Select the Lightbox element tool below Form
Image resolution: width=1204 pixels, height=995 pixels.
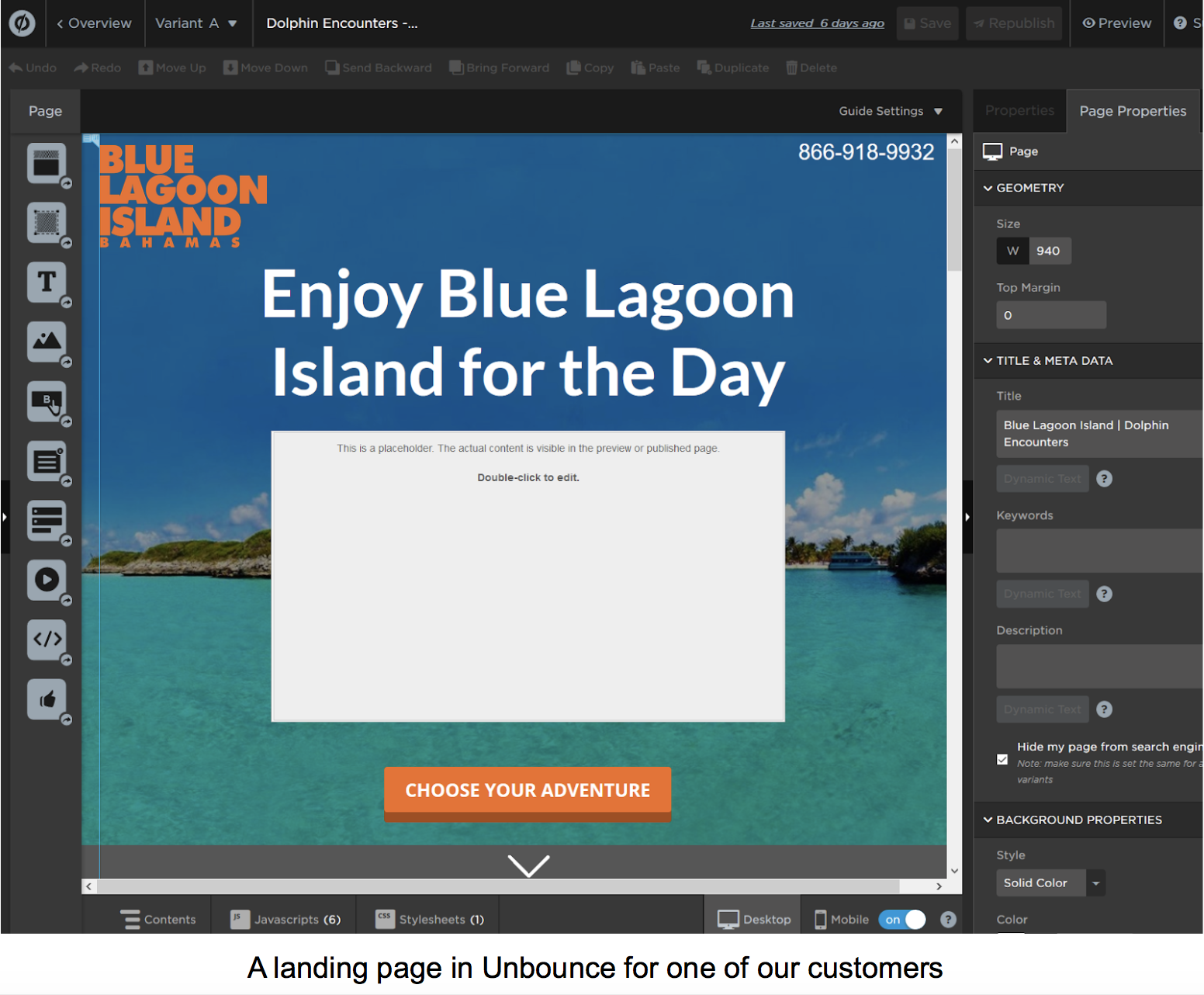pyautogui.click(x=47, y=521)
